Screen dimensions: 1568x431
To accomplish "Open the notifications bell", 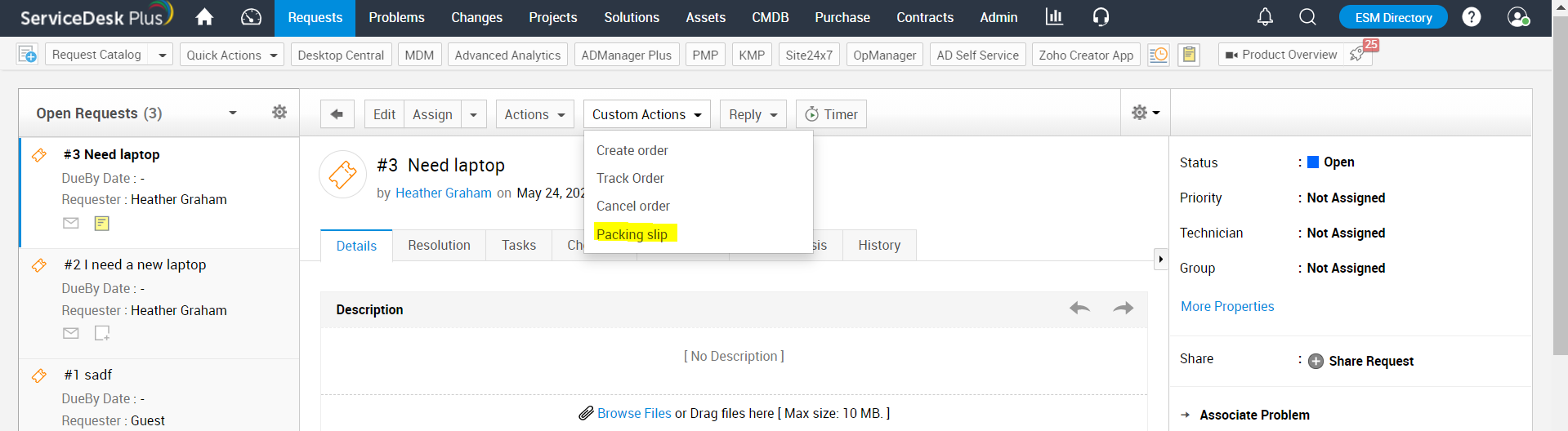I will [x=1265, y=17].
